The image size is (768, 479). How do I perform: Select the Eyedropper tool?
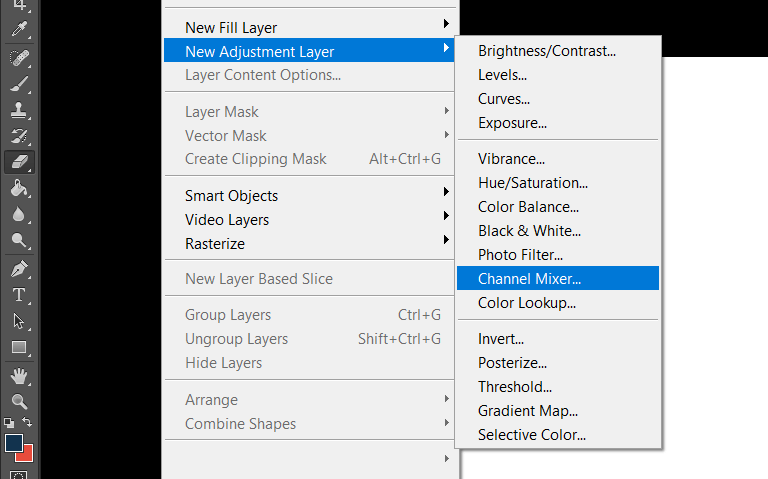(19, 29)
